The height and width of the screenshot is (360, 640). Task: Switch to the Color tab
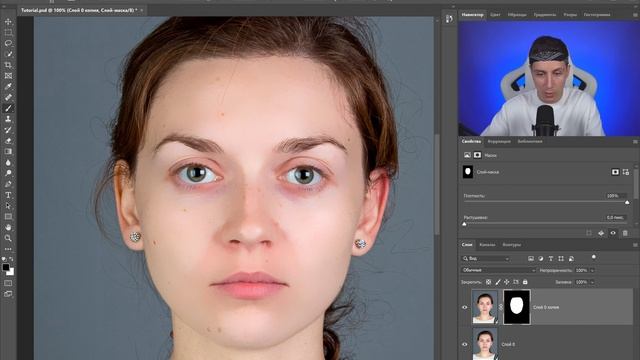click(x=495, y=15)
